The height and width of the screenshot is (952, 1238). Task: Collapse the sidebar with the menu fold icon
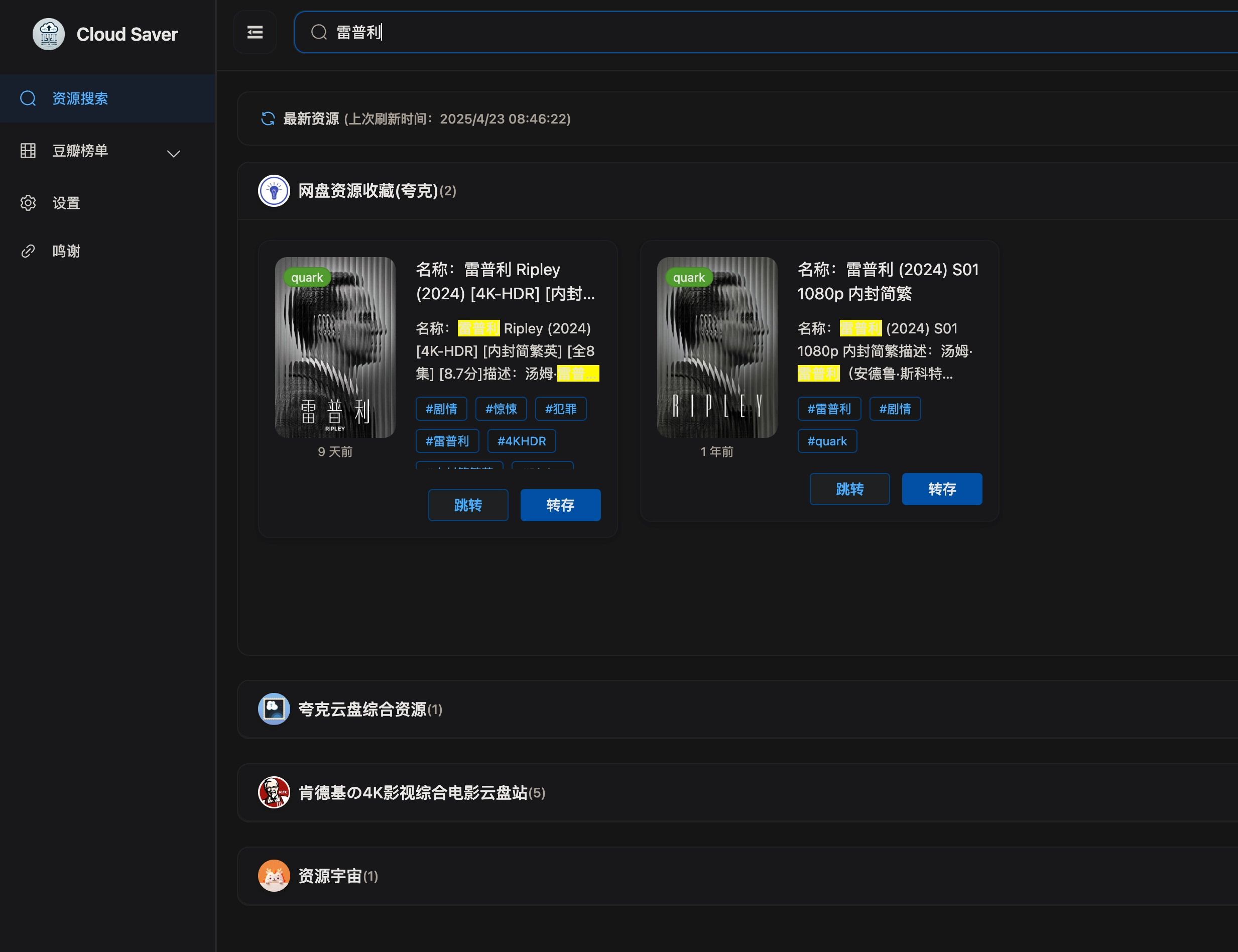[x=255, y=32]
